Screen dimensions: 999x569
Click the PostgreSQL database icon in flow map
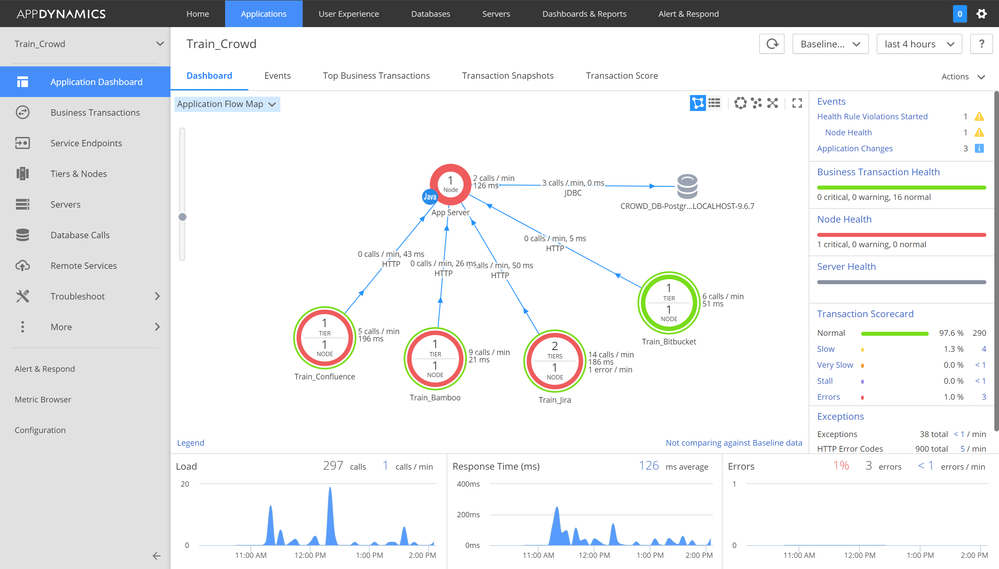click(x=687, y=187)
